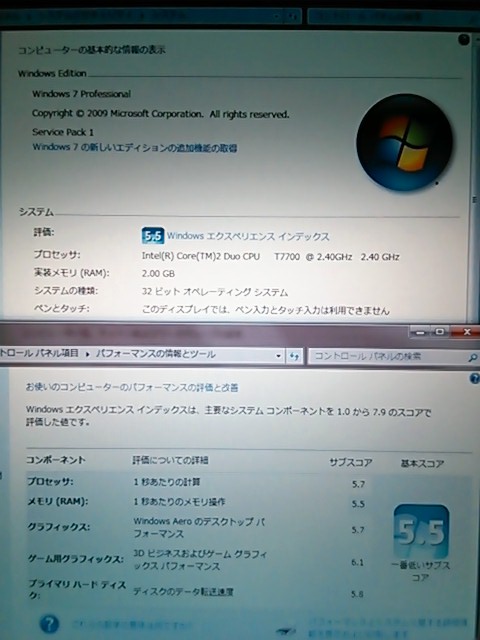Click the gaming graphics subscore 6.1

click(358, 562)
